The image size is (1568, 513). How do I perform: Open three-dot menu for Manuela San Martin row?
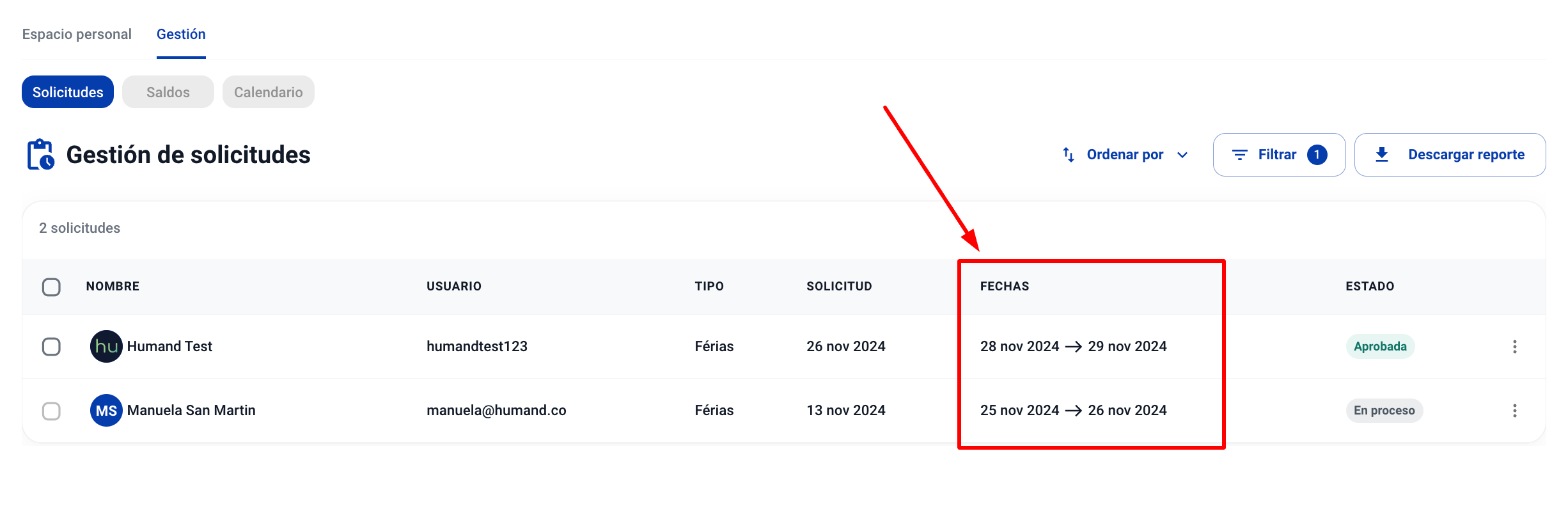[x=1514, y=411]
